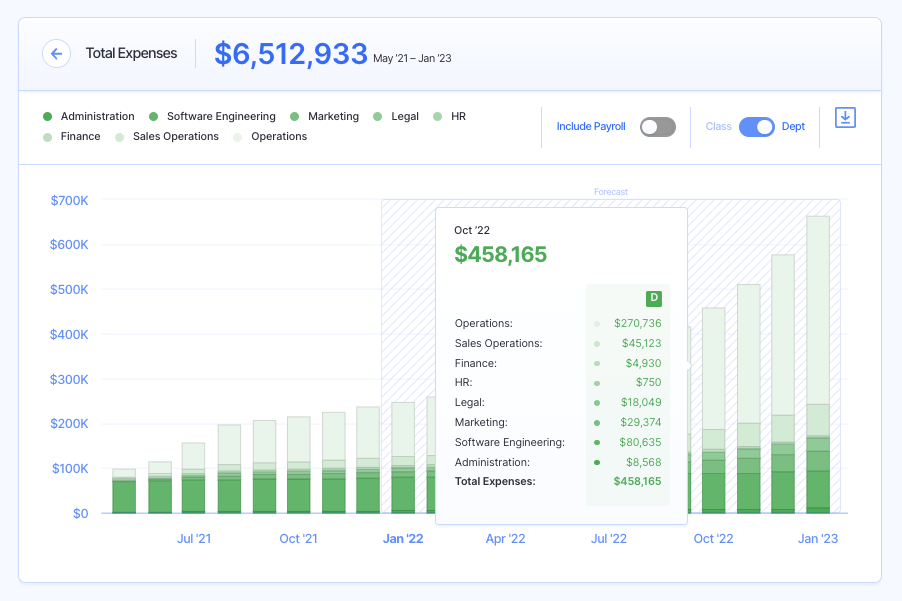
Task: Click the Oct '22 axis label
Action: click(x=713, y=539)
